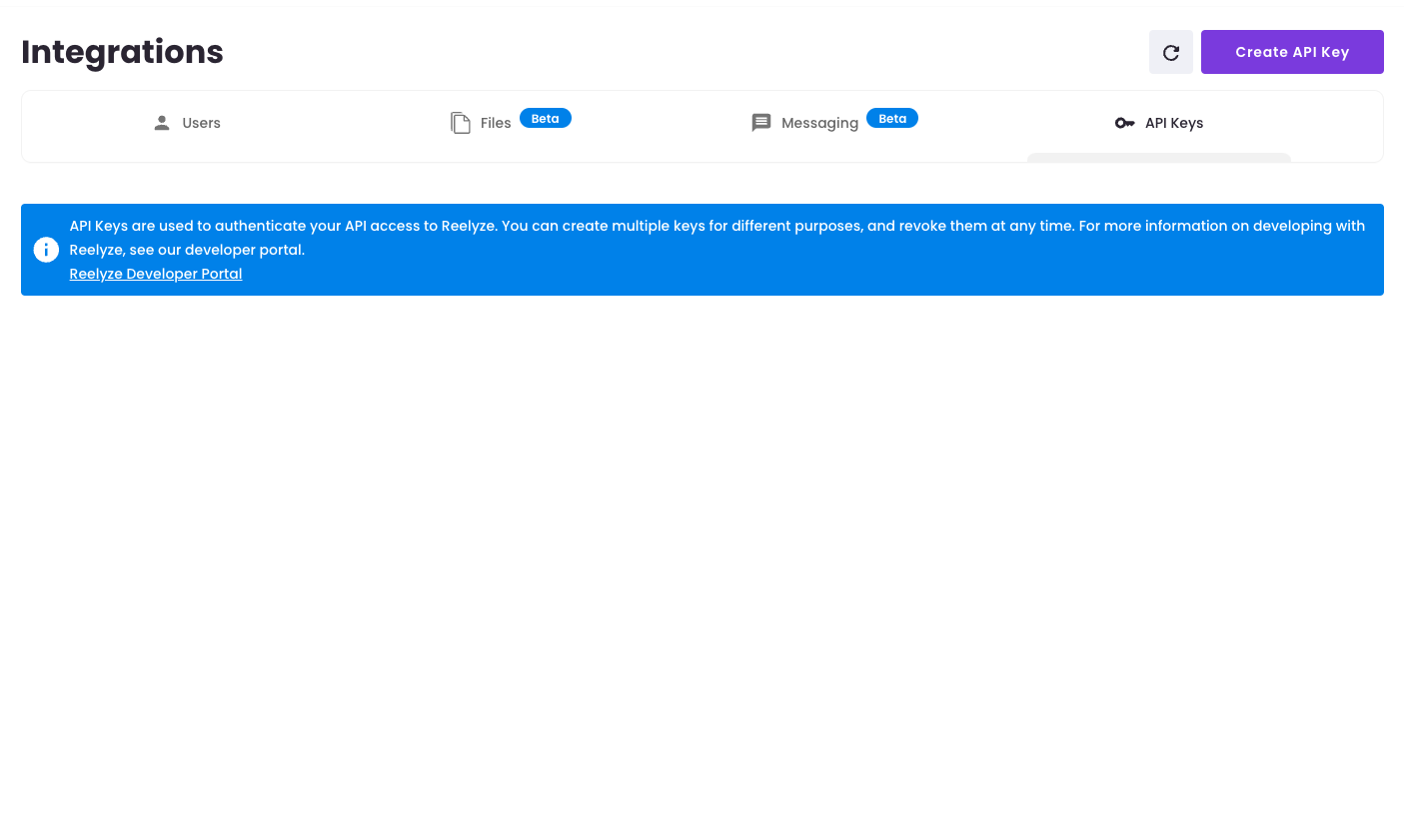The height and width of the screenshot is (840, 1404).
Task: Click the chat bubble icon for Messaging
Action: [x=761, y=123]
